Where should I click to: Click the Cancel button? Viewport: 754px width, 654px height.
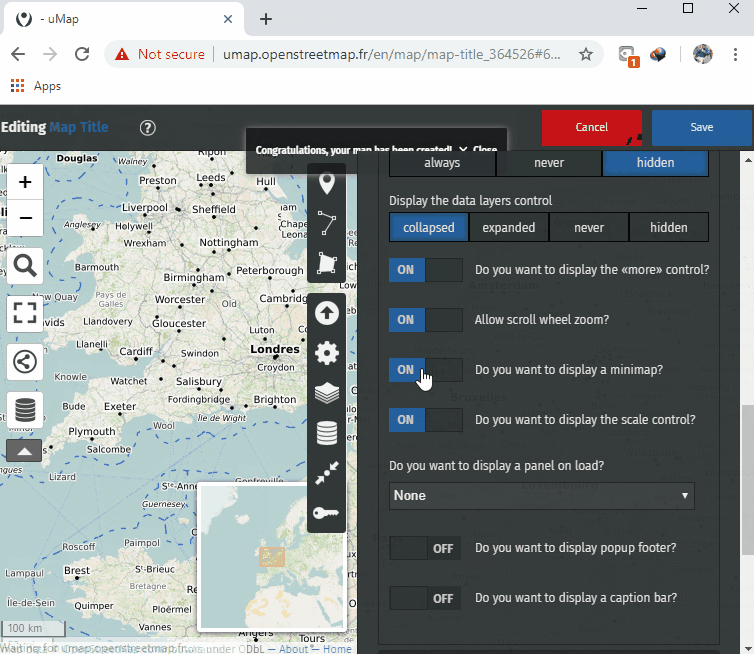[591, 127]
